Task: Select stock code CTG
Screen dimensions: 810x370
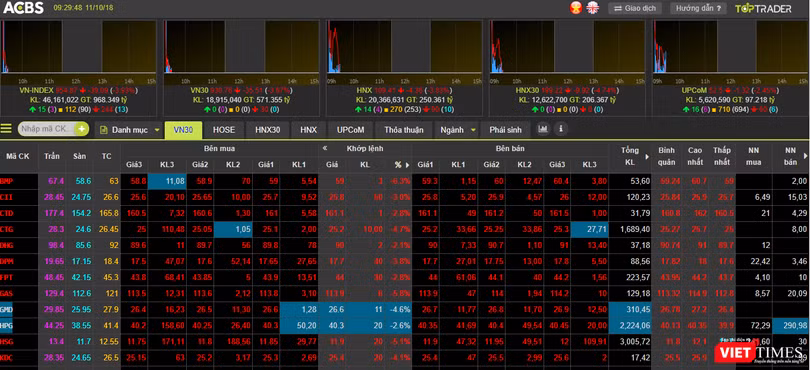Action: point(7,229)
